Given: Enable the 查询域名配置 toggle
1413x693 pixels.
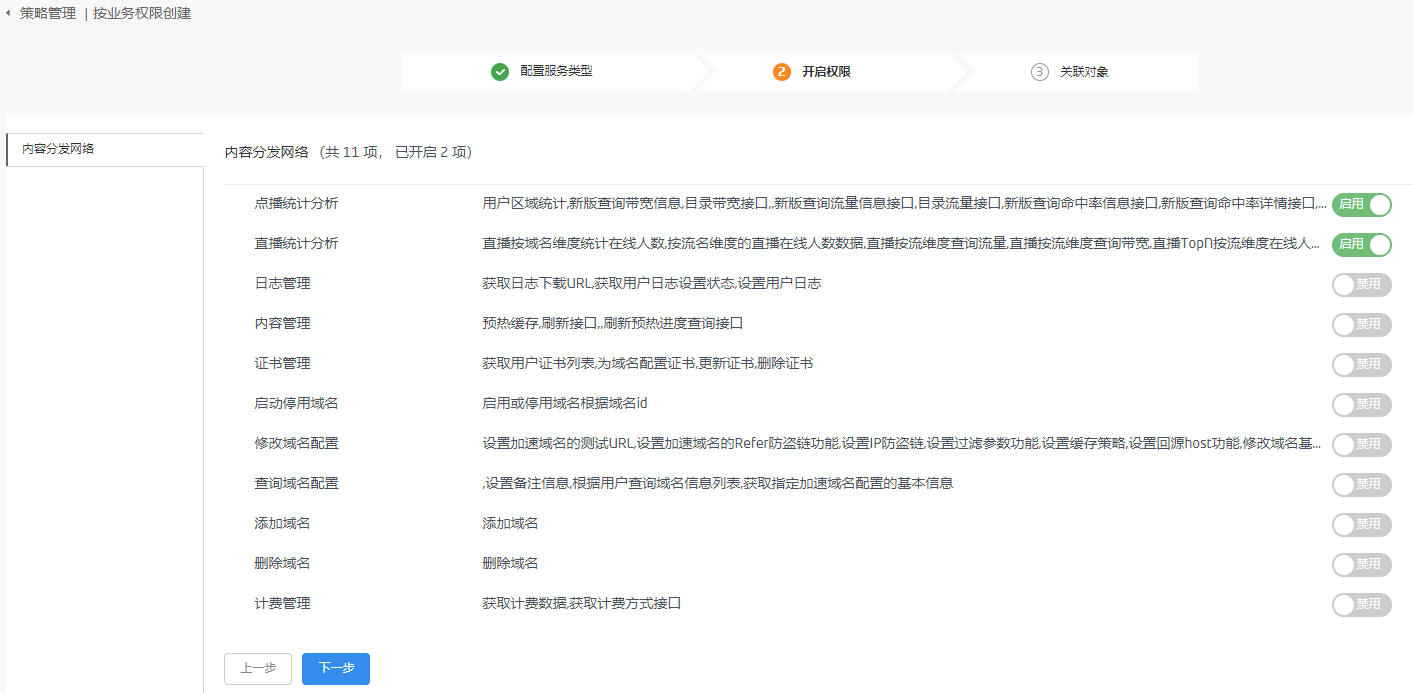Looking at the screenshot, I should point(1361,485).
